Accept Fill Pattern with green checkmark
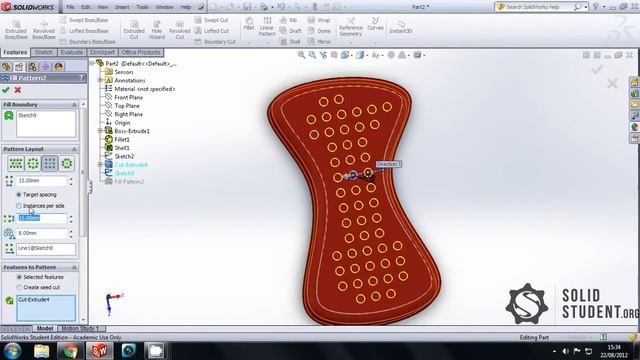The height and width of the screenshot is (360, 640). click(x=6, y=90)
